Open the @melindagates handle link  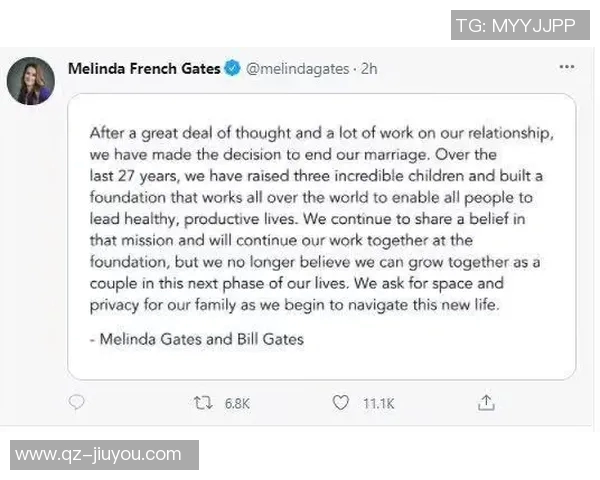tap(298, 68)
